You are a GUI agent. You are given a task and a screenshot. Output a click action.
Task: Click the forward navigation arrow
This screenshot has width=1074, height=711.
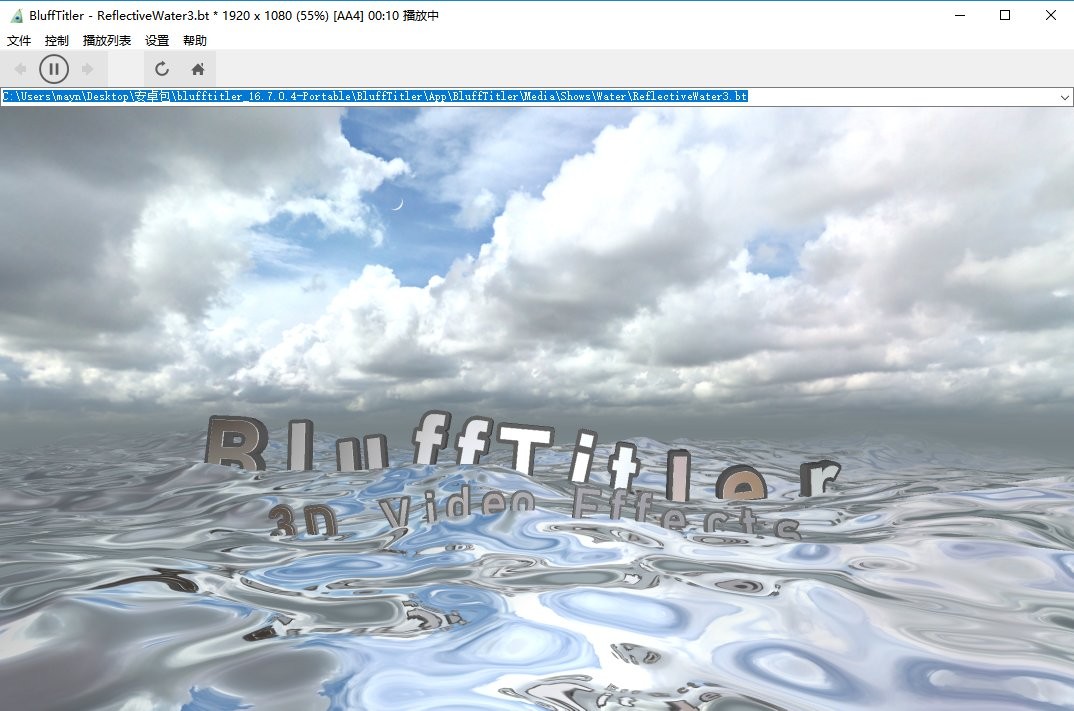[x=89, y=68]
